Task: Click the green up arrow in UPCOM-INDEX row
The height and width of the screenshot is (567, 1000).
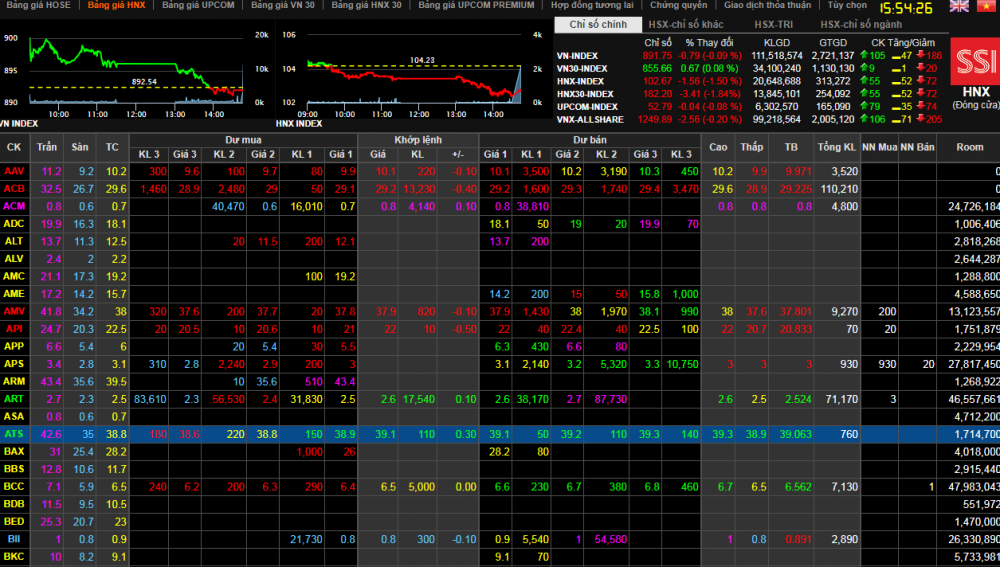Action: point(862,106)
